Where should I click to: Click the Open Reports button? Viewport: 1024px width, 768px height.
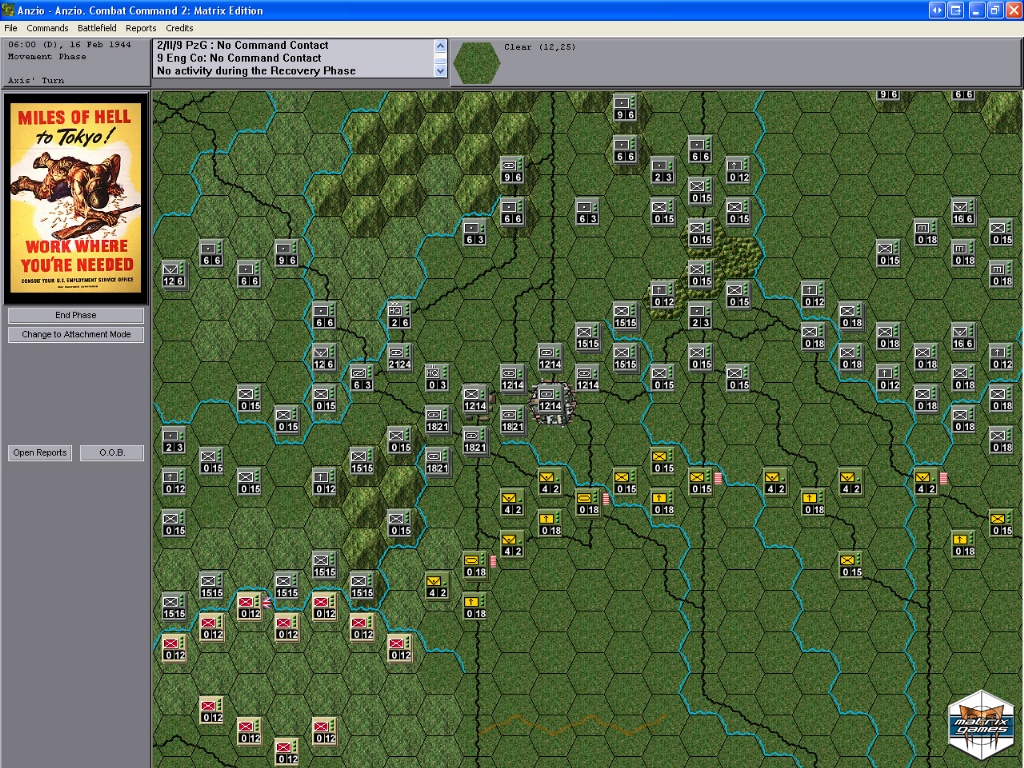click(x=40, y=453)
